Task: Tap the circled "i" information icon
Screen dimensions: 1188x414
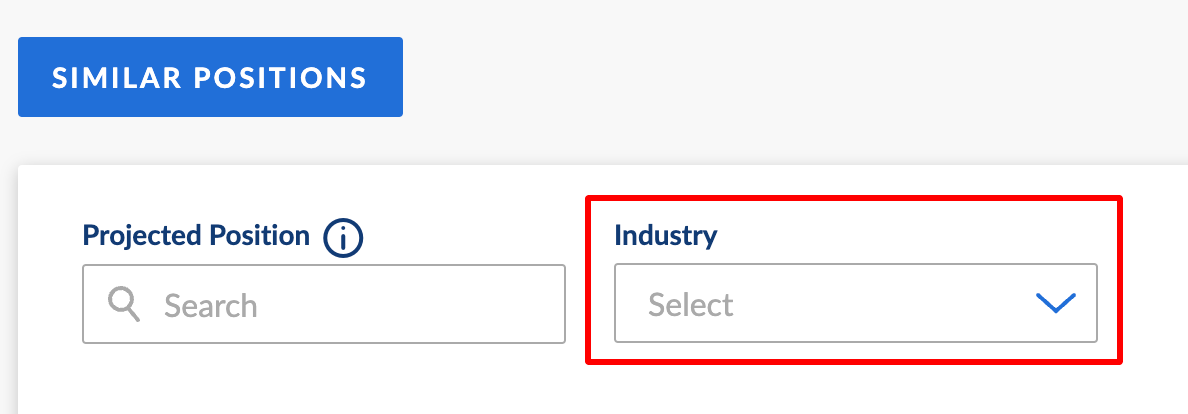Action: tap(343, 238)
